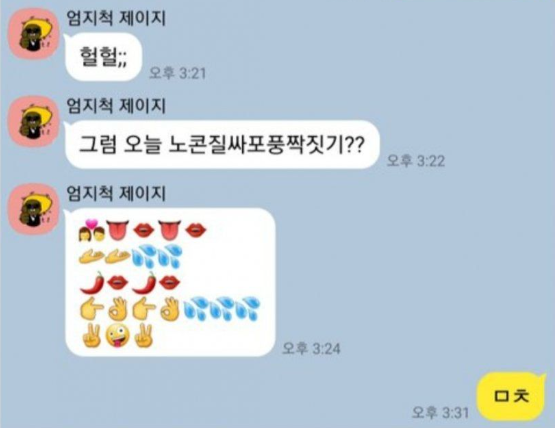
Task: Click the sweat droplets after the palm emojis
Action: pyautogui.click(x=157, y=256)
